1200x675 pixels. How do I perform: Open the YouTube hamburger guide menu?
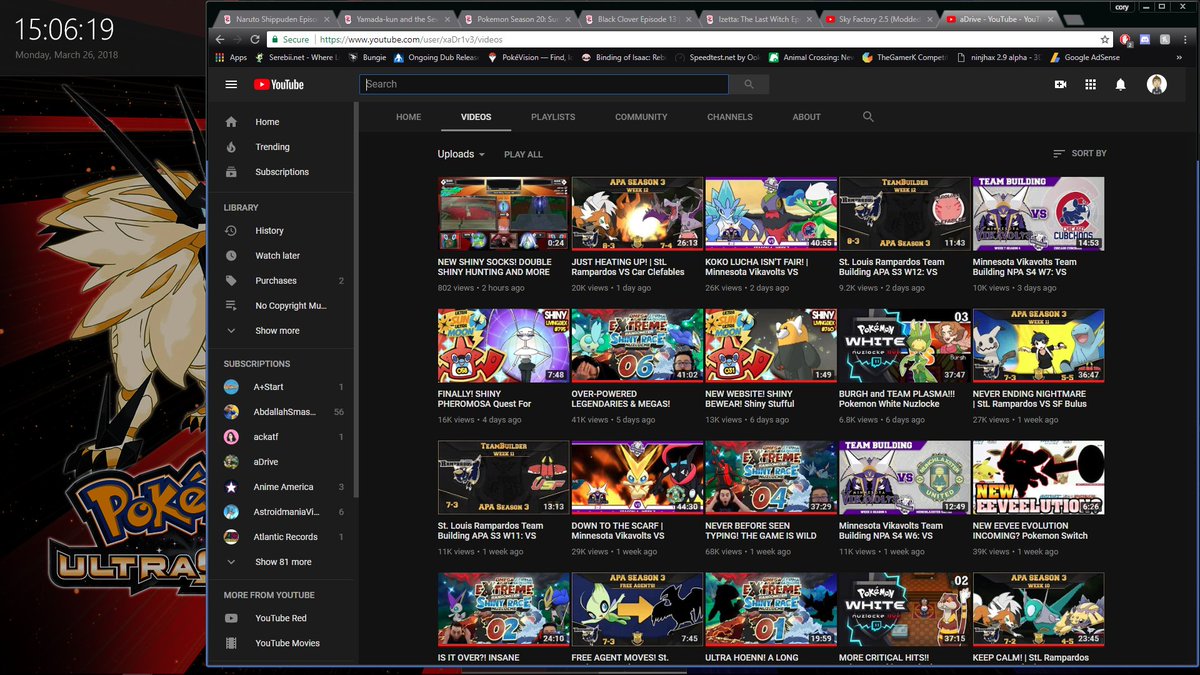(232, 85)
